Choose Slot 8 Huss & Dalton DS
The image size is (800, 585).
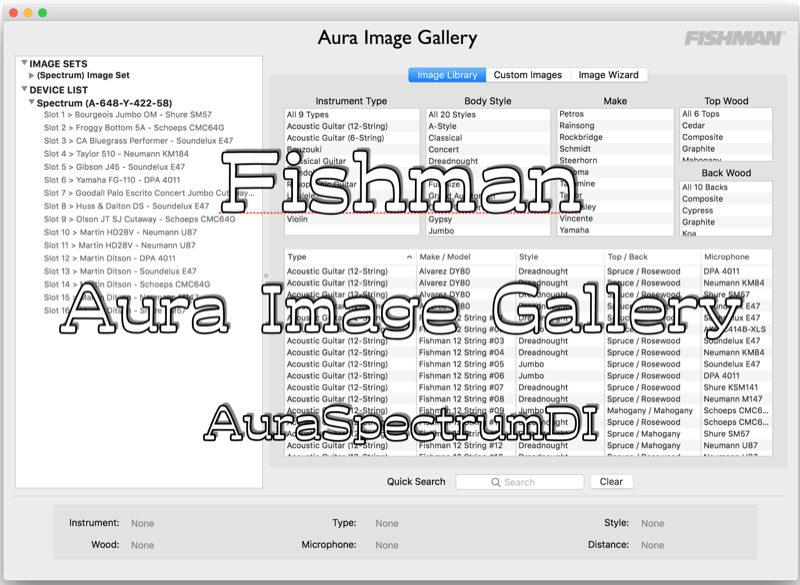click(x=127, y=206)
